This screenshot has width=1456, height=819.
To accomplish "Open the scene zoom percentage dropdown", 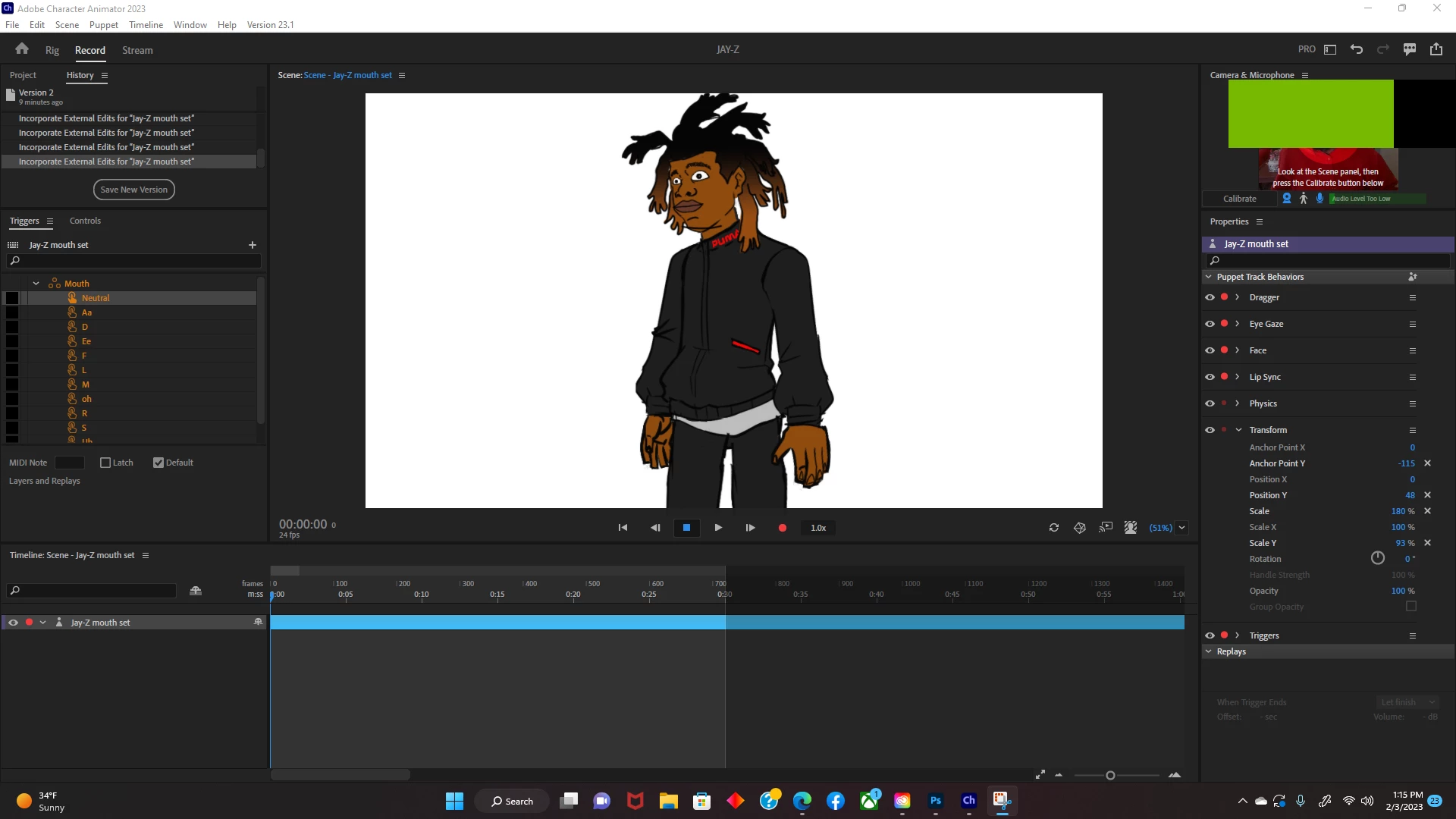I will 1181,528.
